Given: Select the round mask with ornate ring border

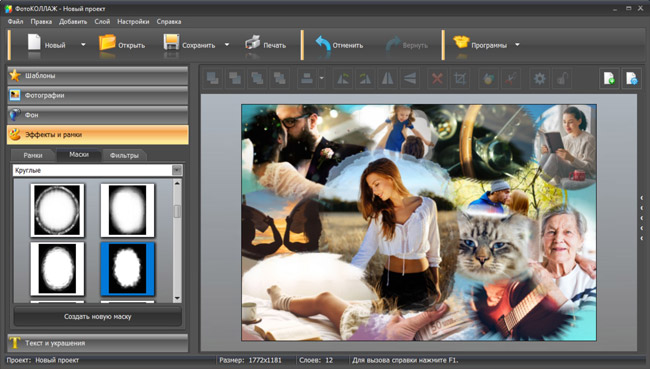Looking at the screenshot, I should [57, 210].
